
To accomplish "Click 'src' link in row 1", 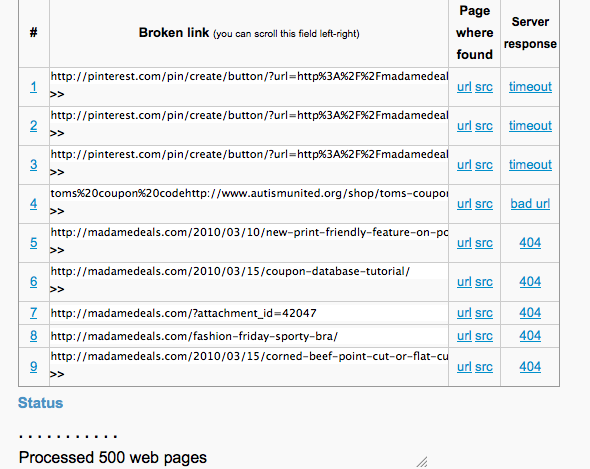I will point(484,87).
